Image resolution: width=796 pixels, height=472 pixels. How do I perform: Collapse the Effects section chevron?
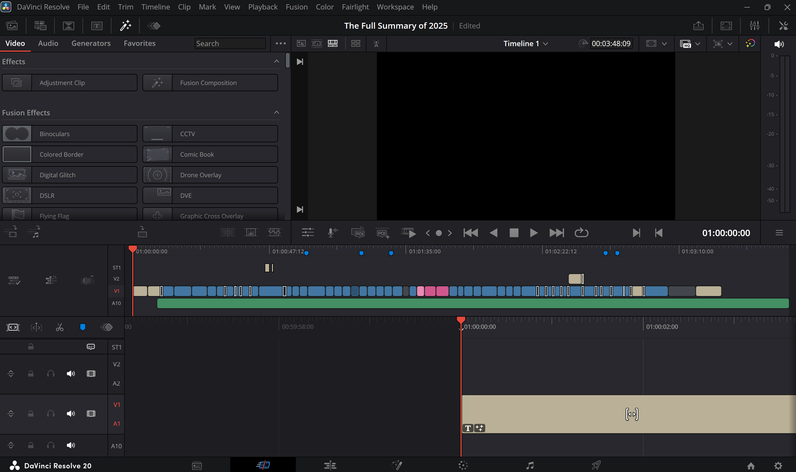[277, 62]
